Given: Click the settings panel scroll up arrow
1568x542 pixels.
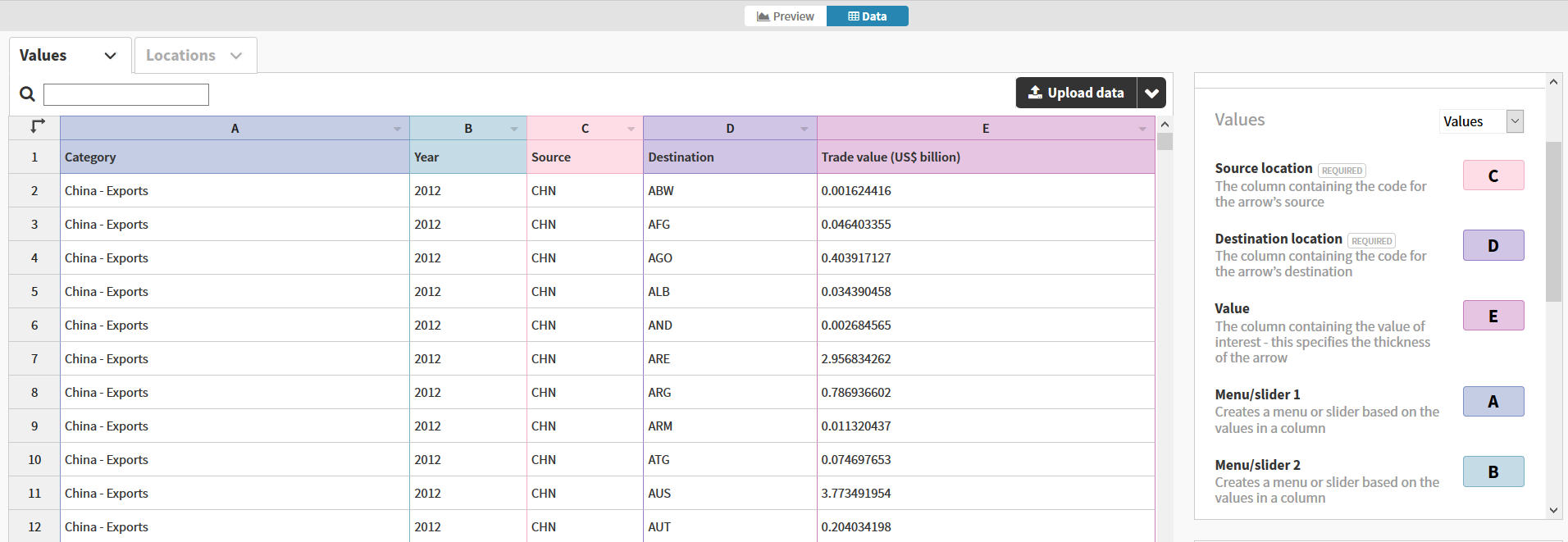Looking at the screenshot, I should (1553, 81).
